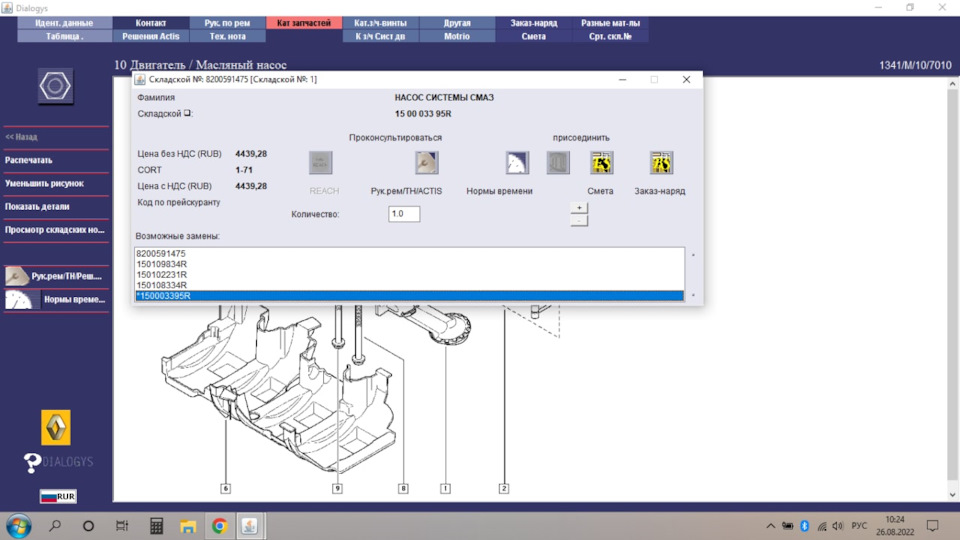Click the main vertical scrollbar down arrow
The width and height of the screenshot is (960, 540).
953,495
